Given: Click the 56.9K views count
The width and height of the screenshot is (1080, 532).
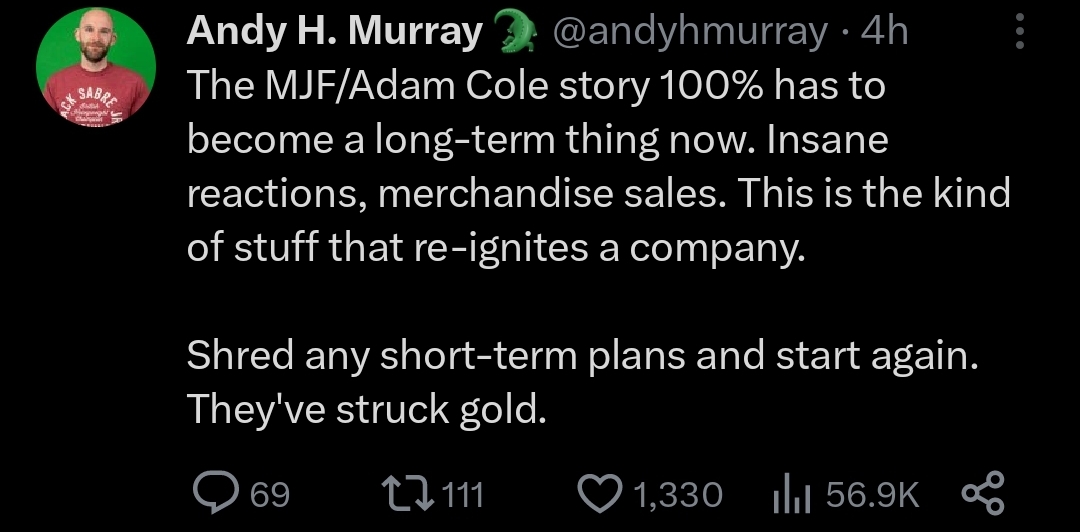Looking at the screenshot, I should [x=869, y=494].
